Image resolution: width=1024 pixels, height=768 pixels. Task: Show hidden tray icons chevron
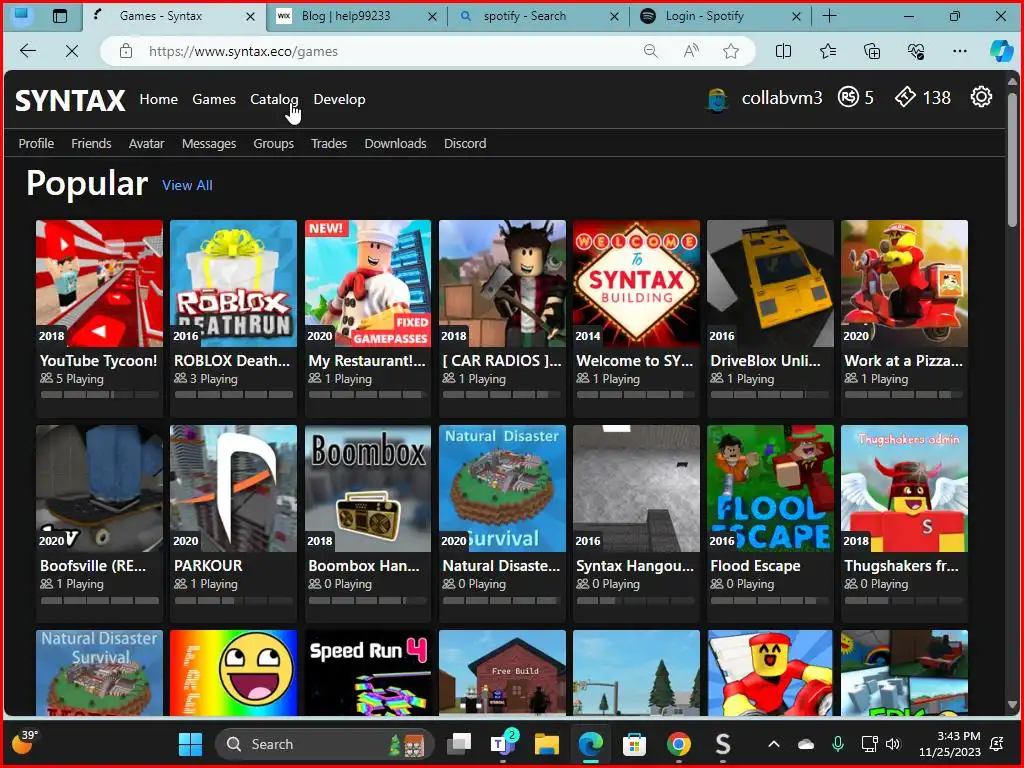[774, 744]
